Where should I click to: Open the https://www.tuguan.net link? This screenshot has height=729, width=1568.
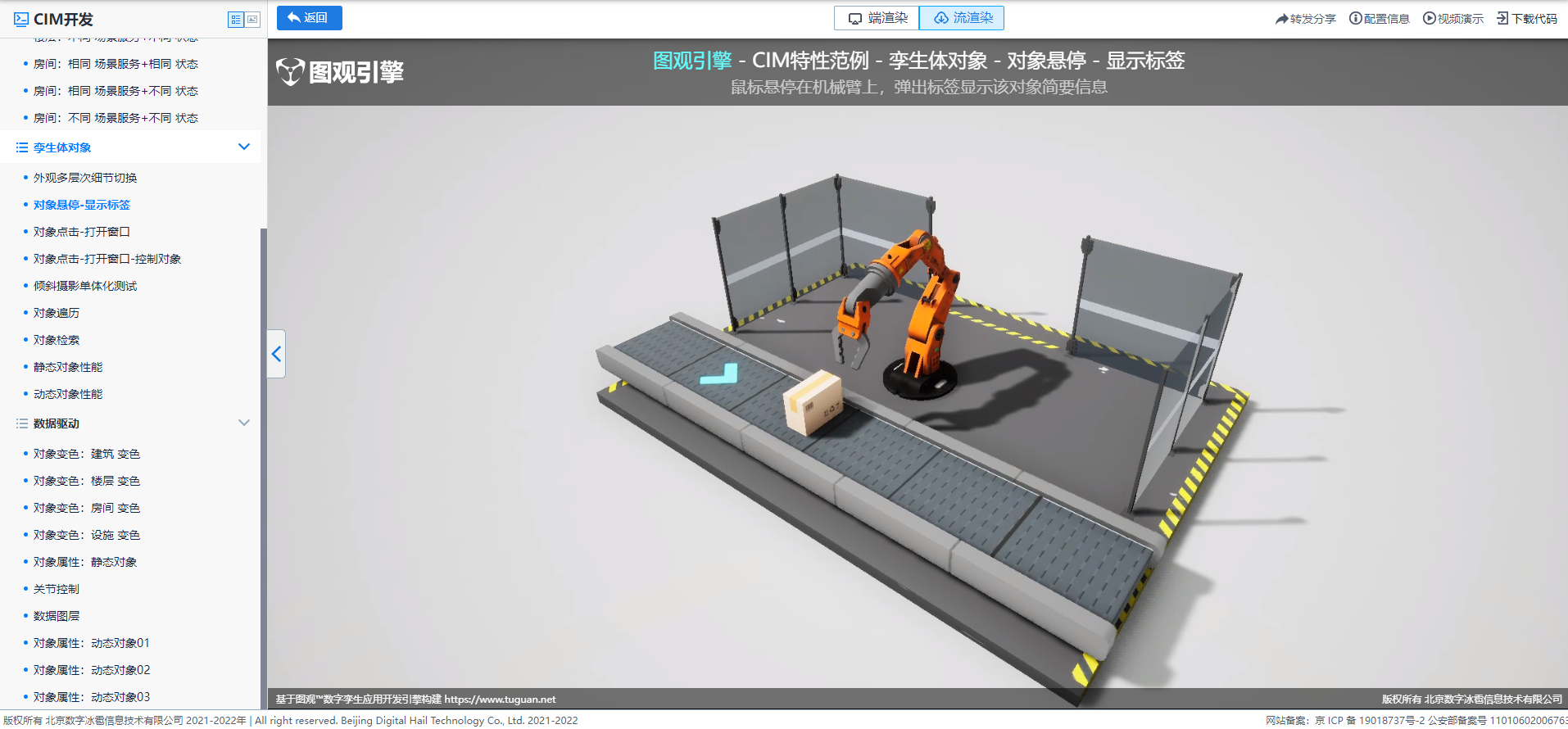click(x=500, y=700)
